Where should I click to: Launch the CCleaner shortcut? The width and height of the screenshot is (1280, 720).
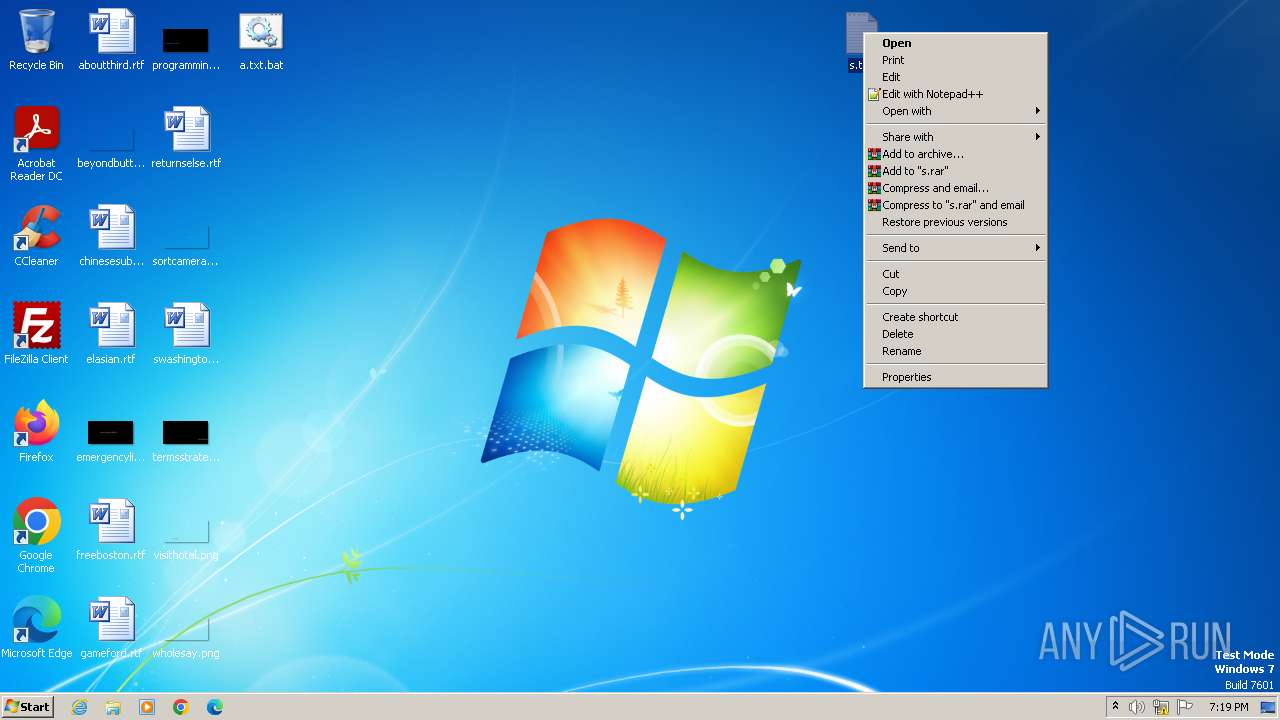[36, 236]
